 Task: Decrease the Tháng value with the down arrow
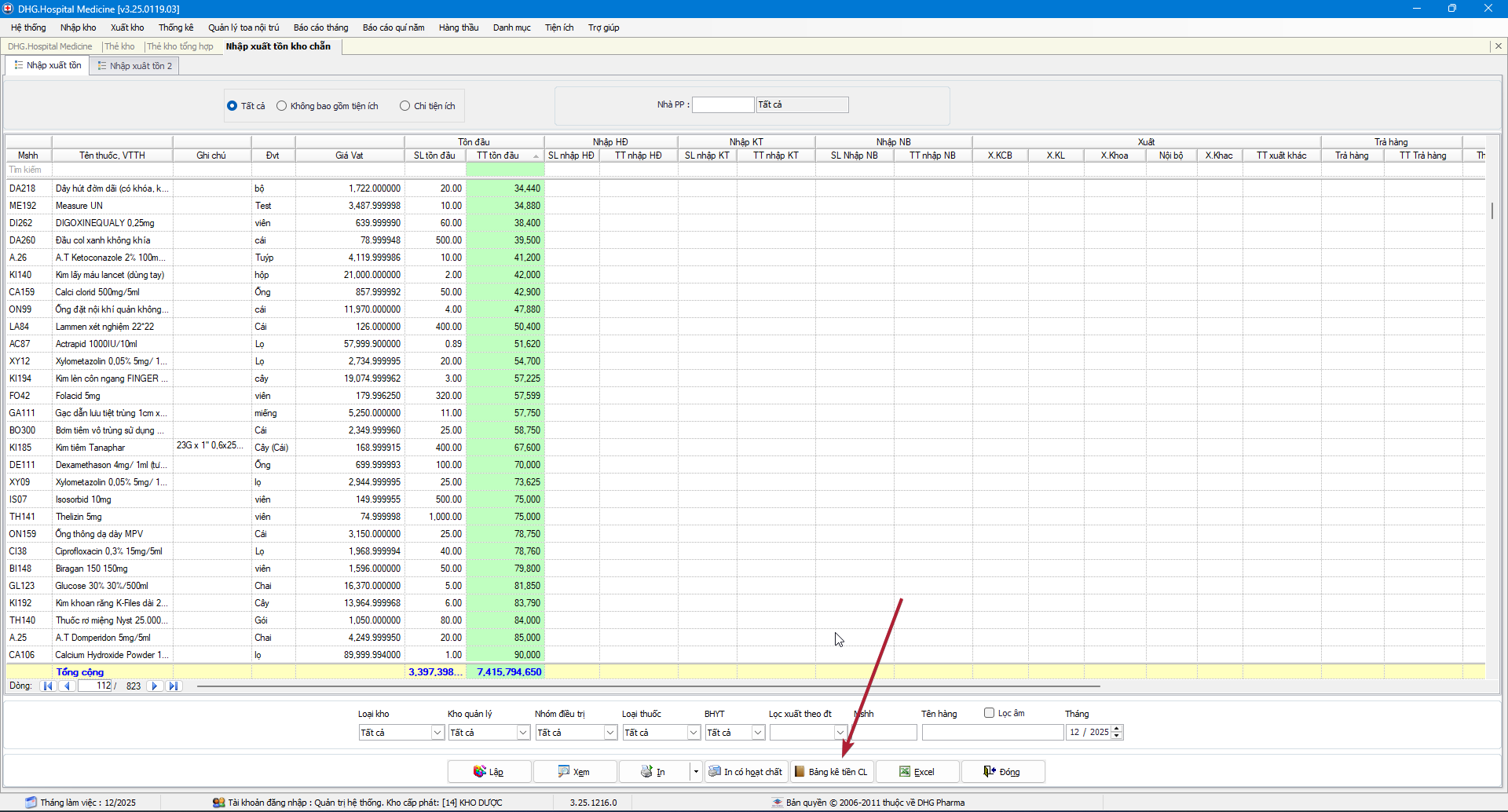click(1118, 736)
